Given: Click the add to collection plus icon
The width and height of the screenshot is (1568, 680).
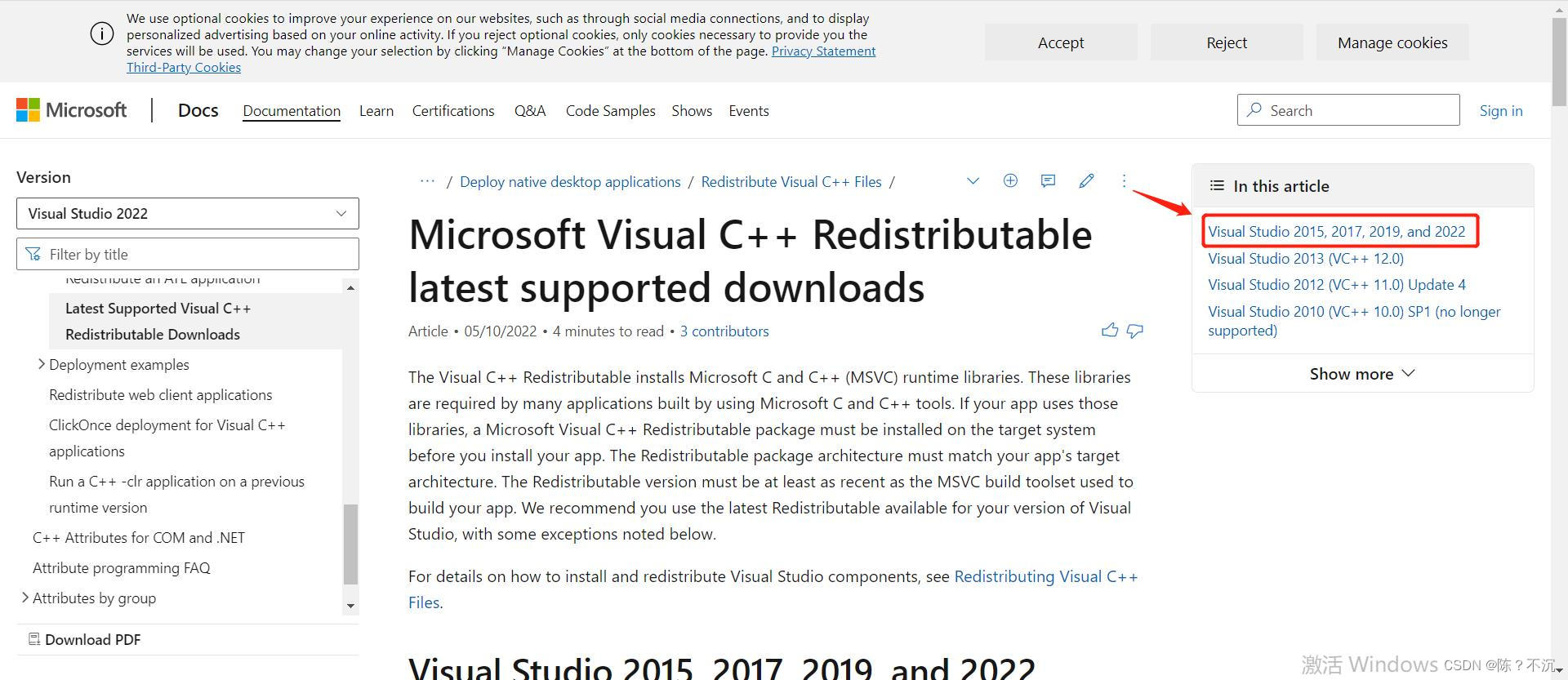Looking at the screenshot, I should pyautogui.click(x=1010, y=180).
